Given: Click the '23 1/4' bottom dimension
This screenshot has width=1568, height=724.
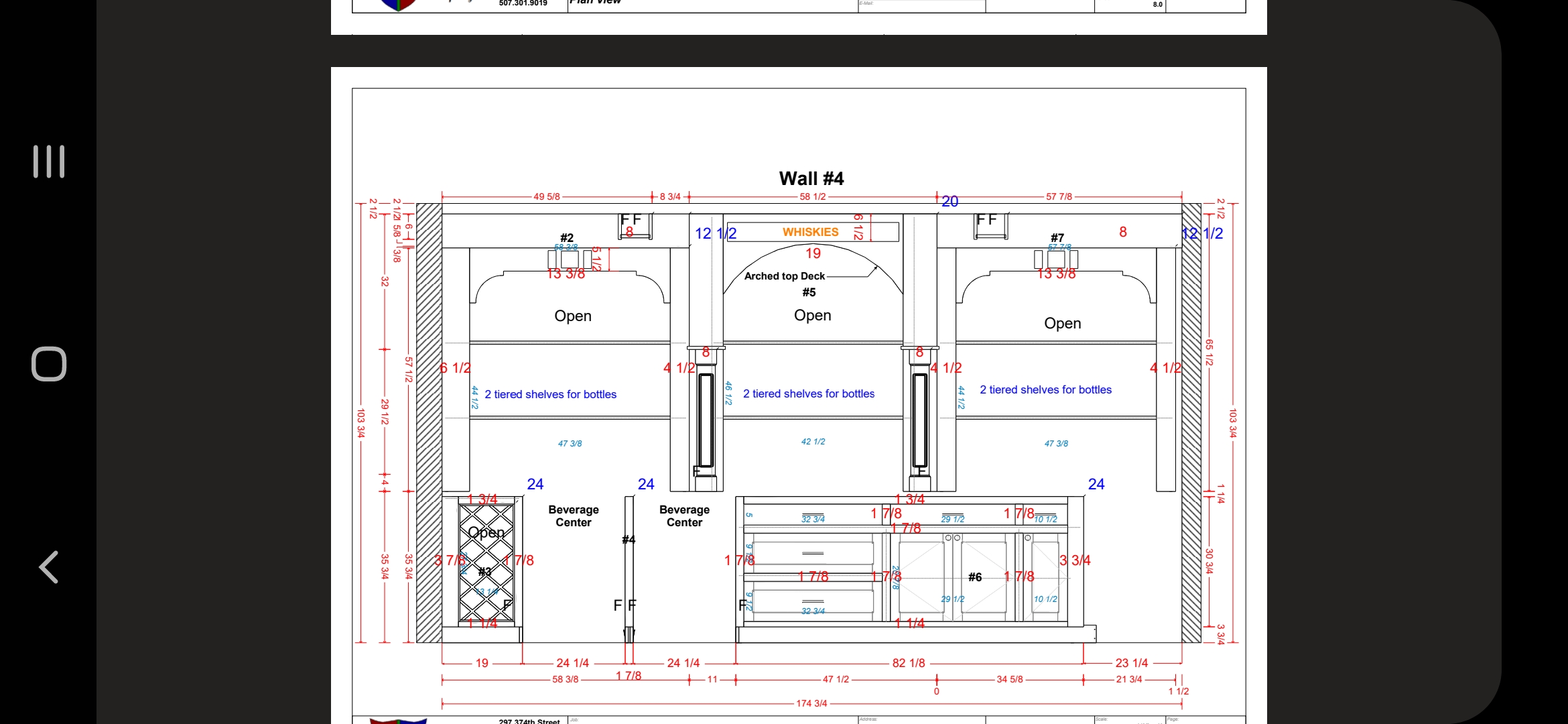Looking at the screenshot, I should [1132, 663].
